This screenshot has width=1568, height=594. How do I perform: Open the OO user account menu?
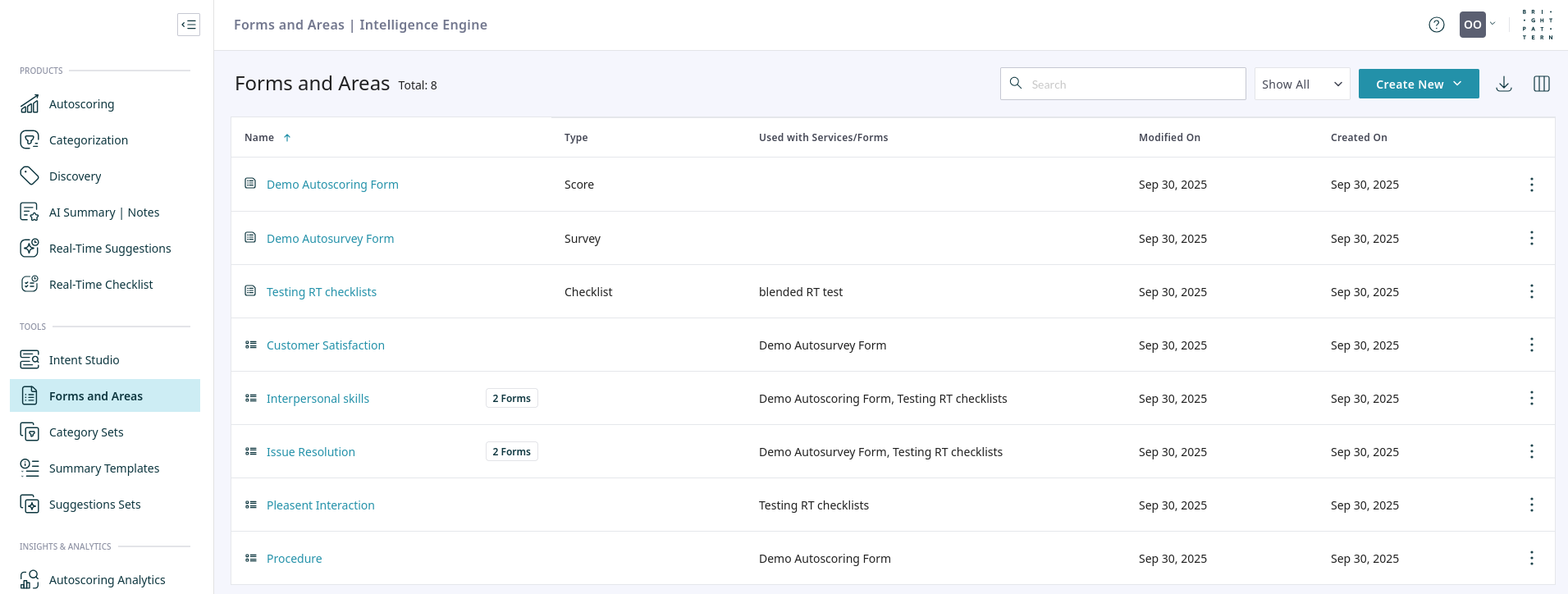(1476, 25)
